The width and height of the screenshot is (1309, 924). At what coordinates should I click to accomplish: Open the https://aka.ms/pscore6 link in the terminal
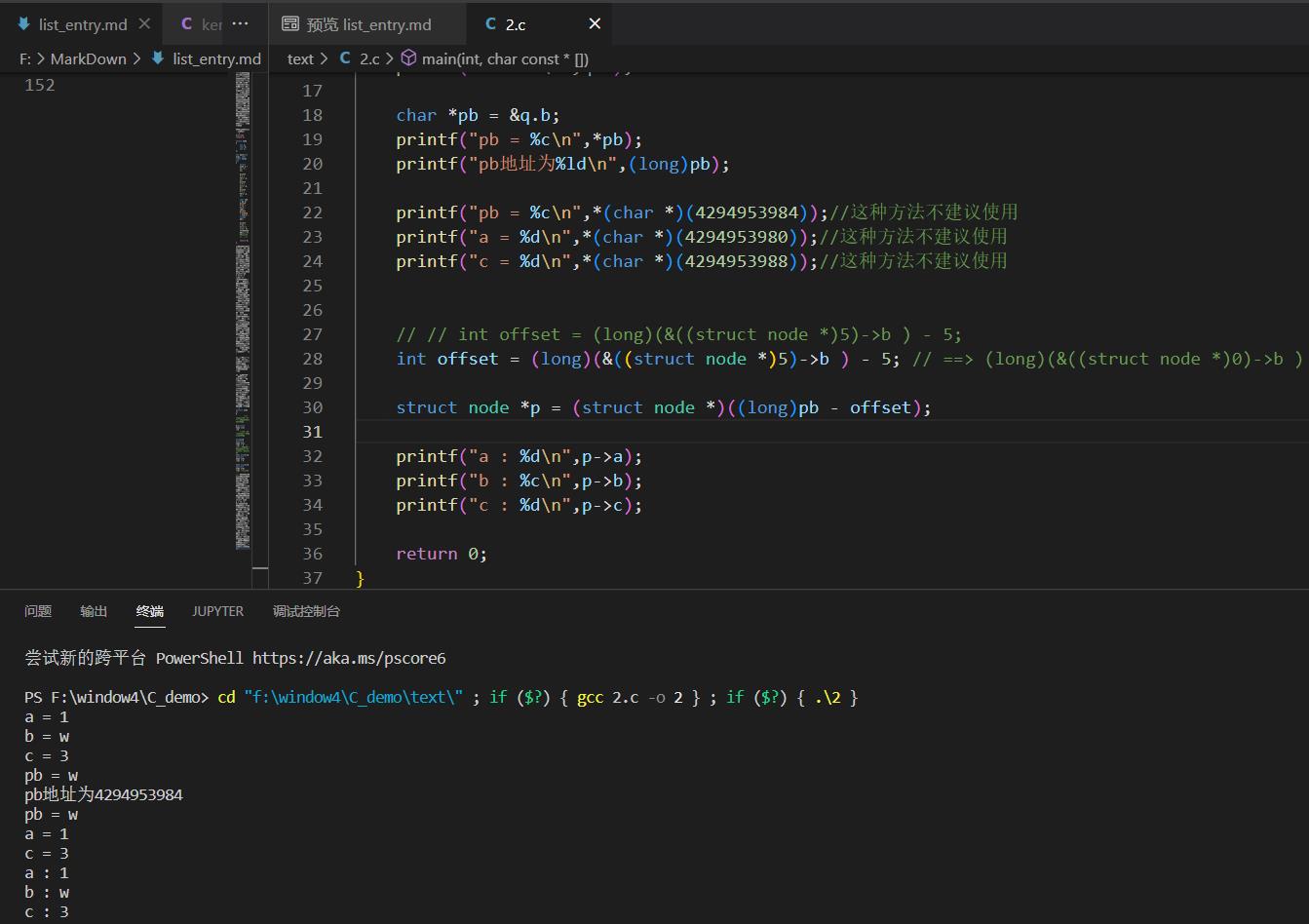pos(349,658)
